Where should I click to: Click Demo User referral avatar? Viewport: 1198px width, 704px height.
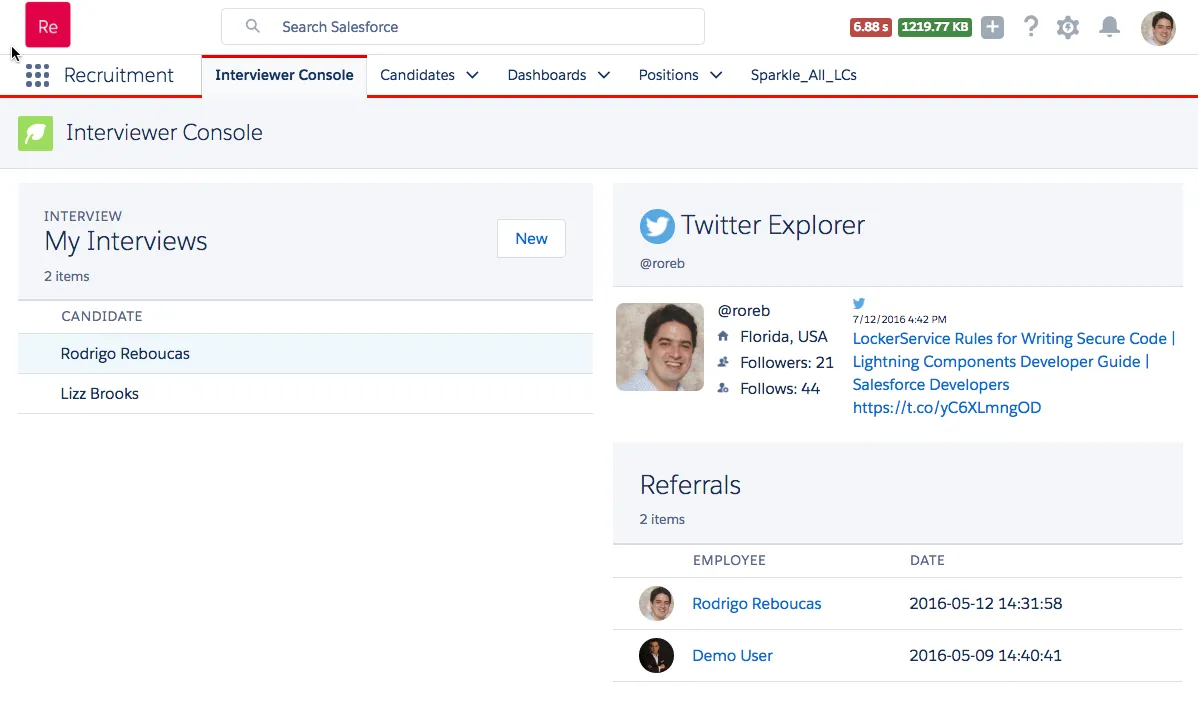click(656, 656)
